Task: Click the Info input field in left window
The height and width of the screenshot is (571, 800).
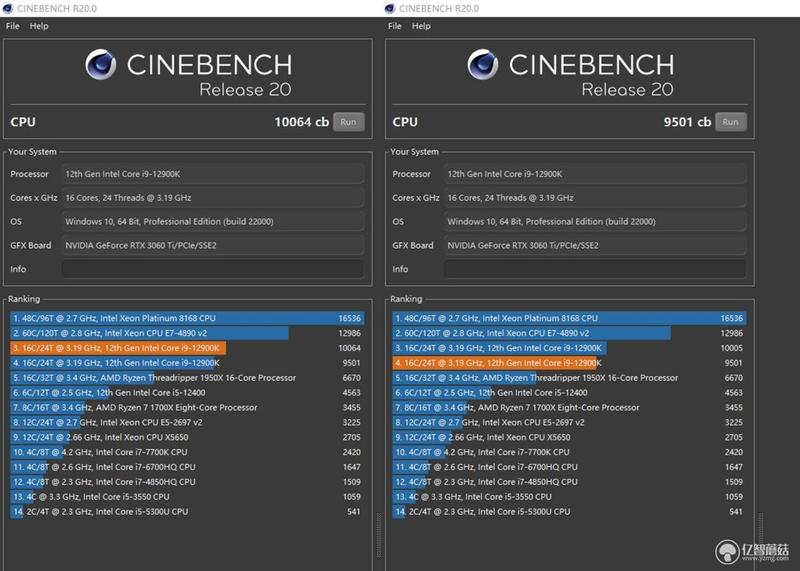Action: [213, 269]
